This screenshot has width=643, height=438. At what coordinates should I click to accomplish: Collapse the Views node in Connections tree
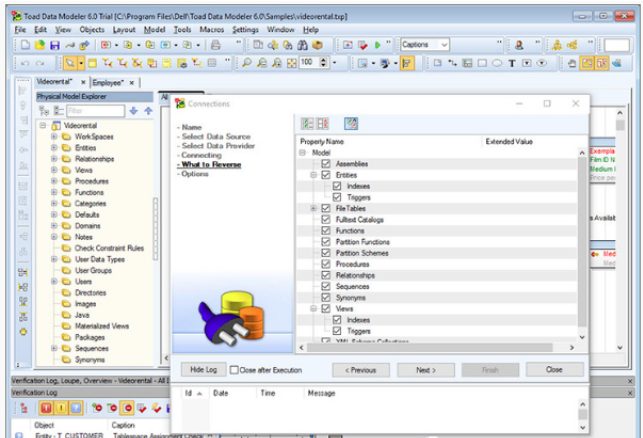(x=313, y=308)
